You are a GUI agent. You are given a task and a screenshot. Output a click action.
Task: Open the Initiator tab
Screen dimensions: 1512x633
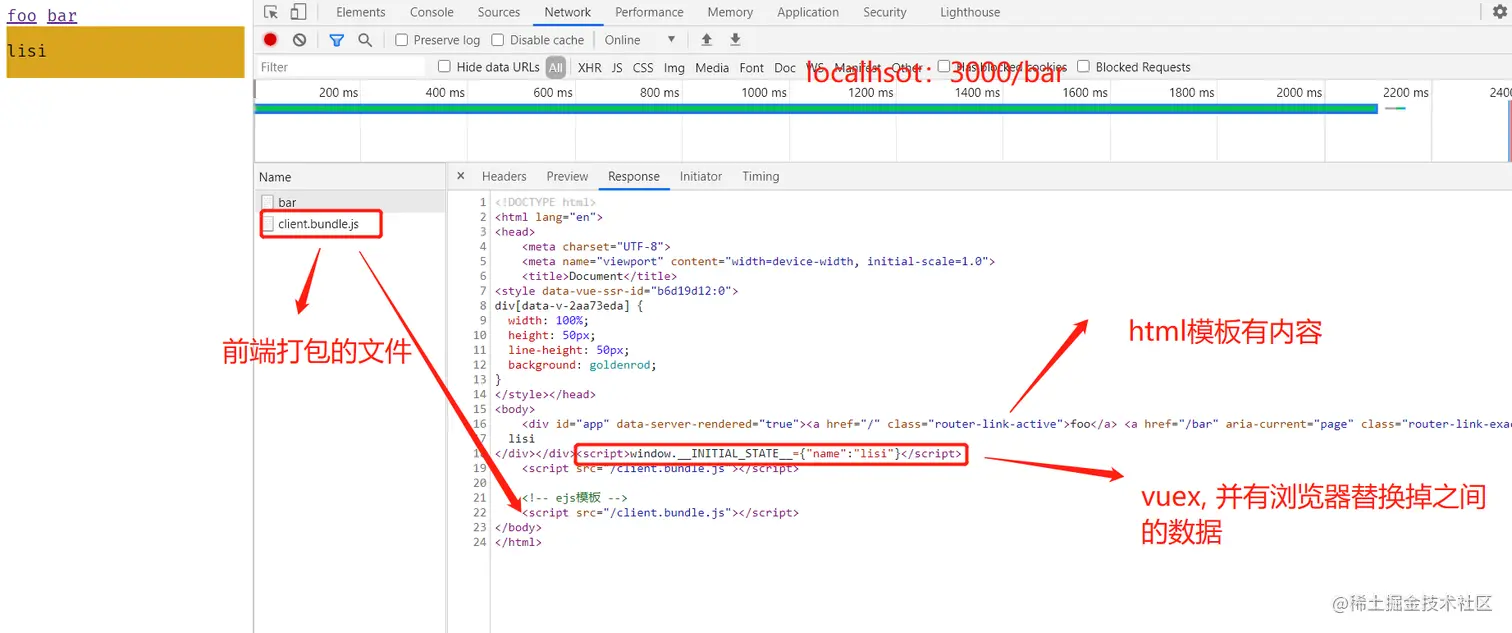click(701, 176)
